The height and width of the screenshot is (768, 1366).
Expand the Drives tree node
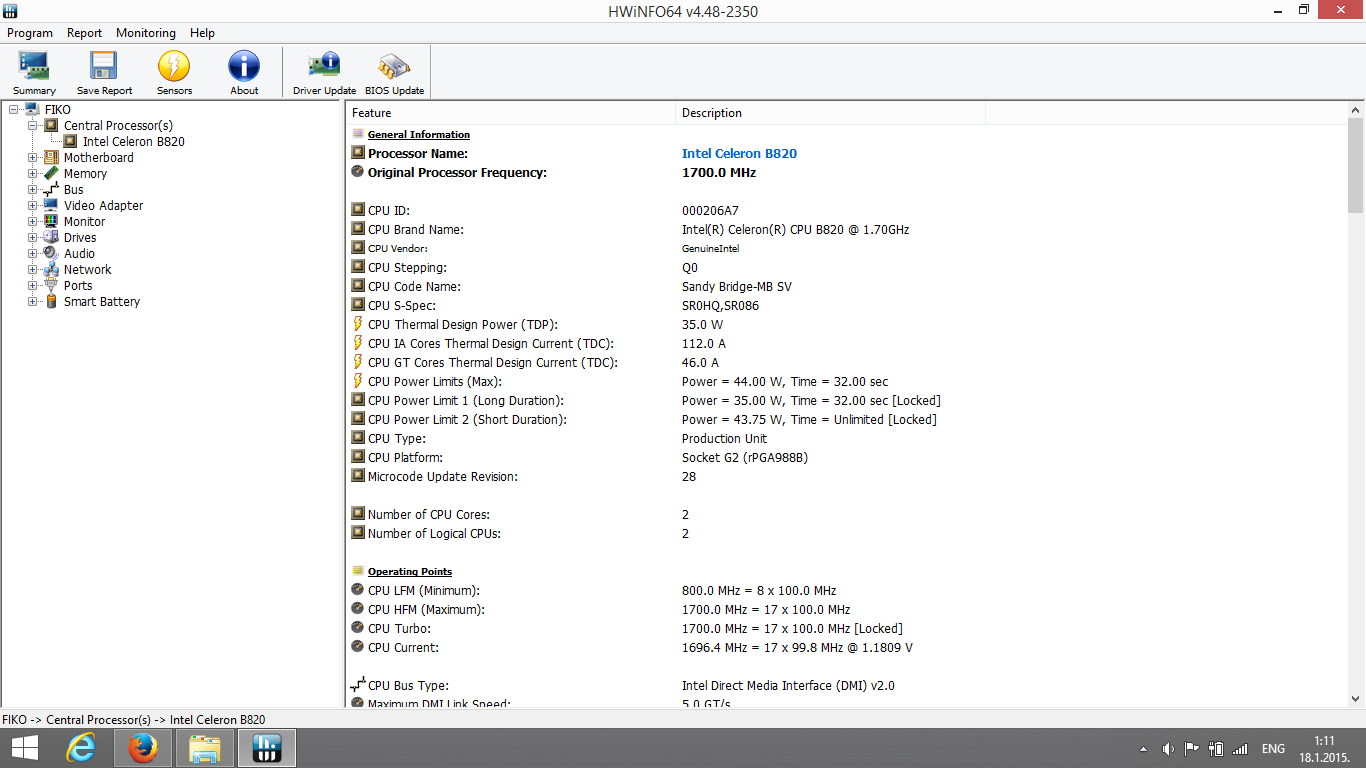33,238
